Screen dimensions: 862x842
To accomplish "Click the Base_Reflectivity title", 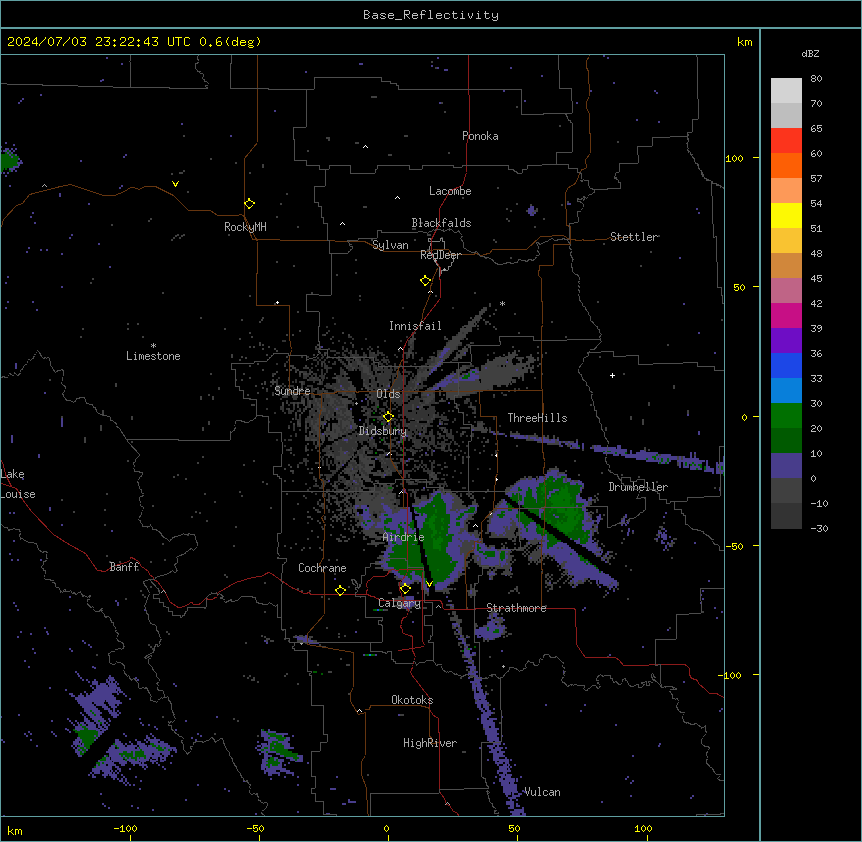I will [x=431, y=15].
